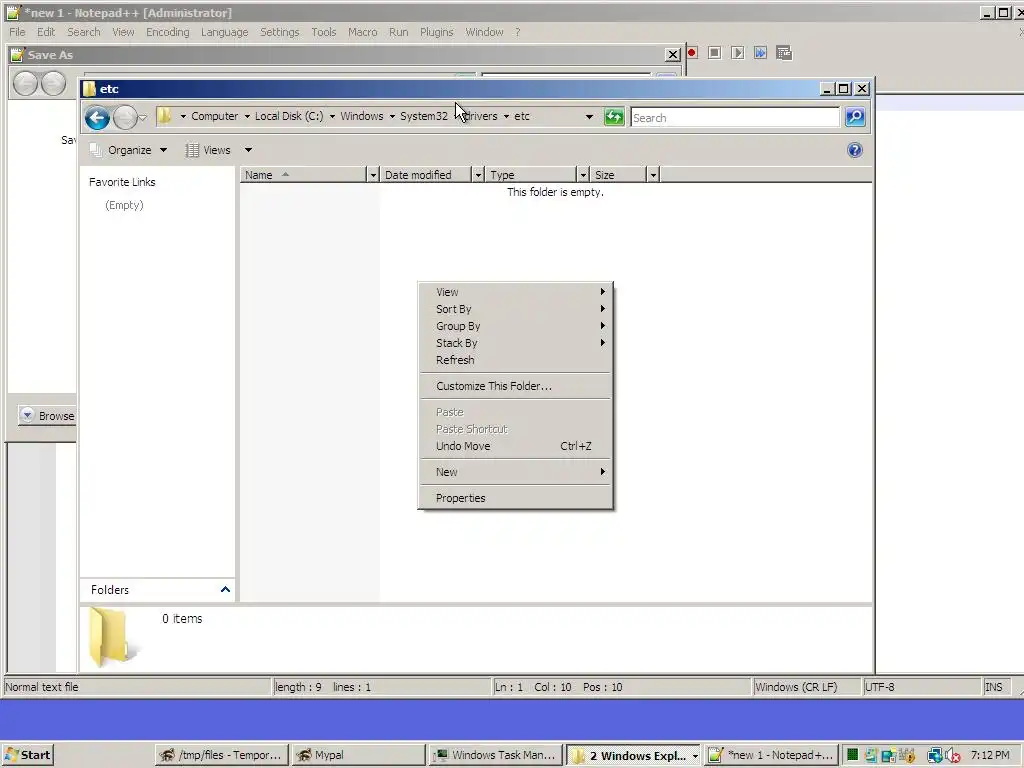
Task: Open the volume muted tray icon
Action: pos(953,756)
